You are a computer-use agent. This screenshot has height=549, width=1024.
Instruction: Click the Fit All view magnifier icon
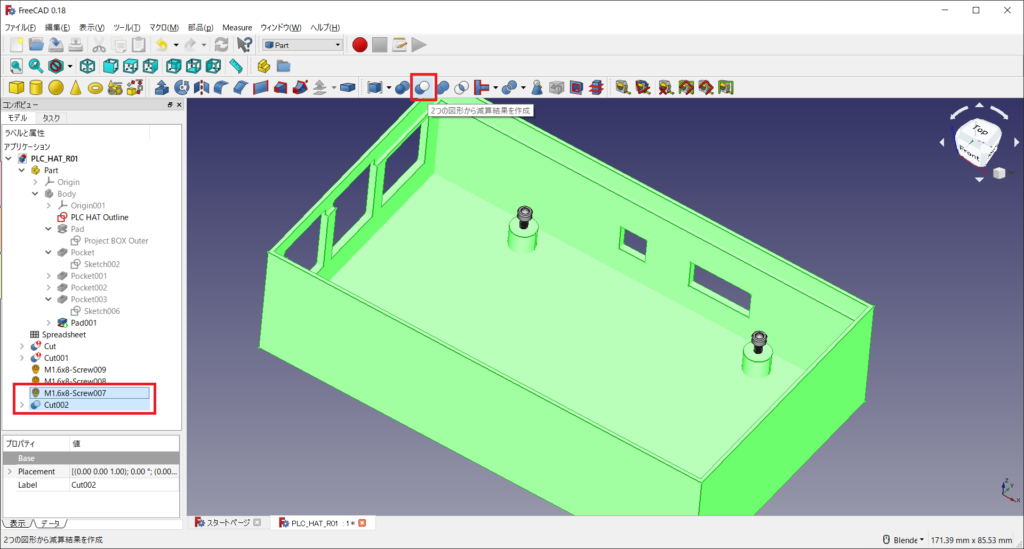17,66
